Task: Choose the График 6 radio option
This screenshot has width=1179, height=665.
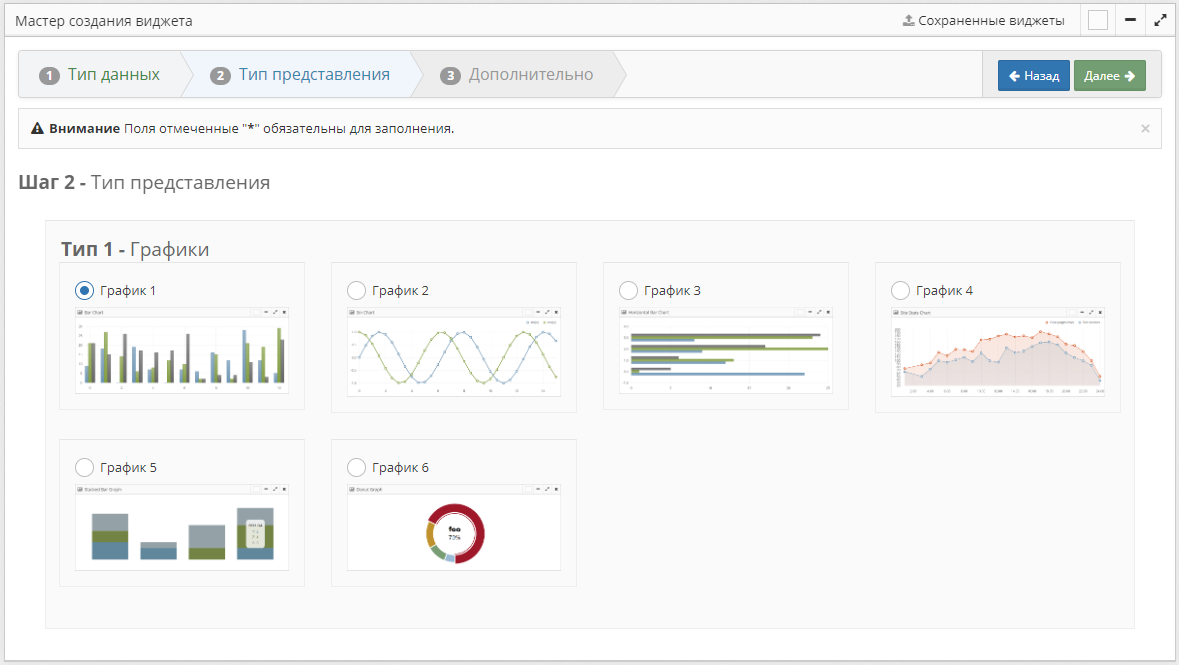Action: click(x=356, y=467)
